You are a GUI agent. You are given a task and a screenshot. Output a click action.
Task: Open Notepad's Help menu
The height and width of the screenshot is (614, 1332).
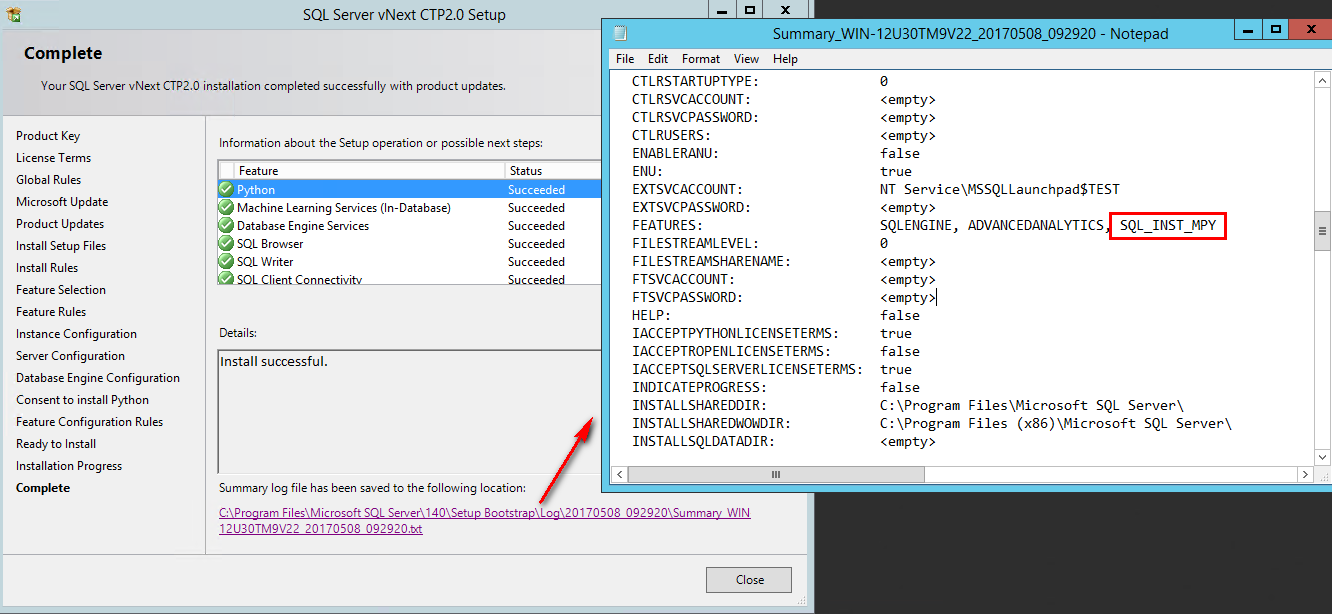(785, 59)
